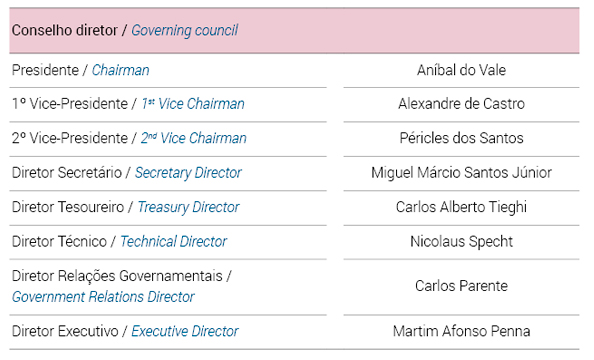
Task: Click the Presidente row label
Action: click(45, 70)
